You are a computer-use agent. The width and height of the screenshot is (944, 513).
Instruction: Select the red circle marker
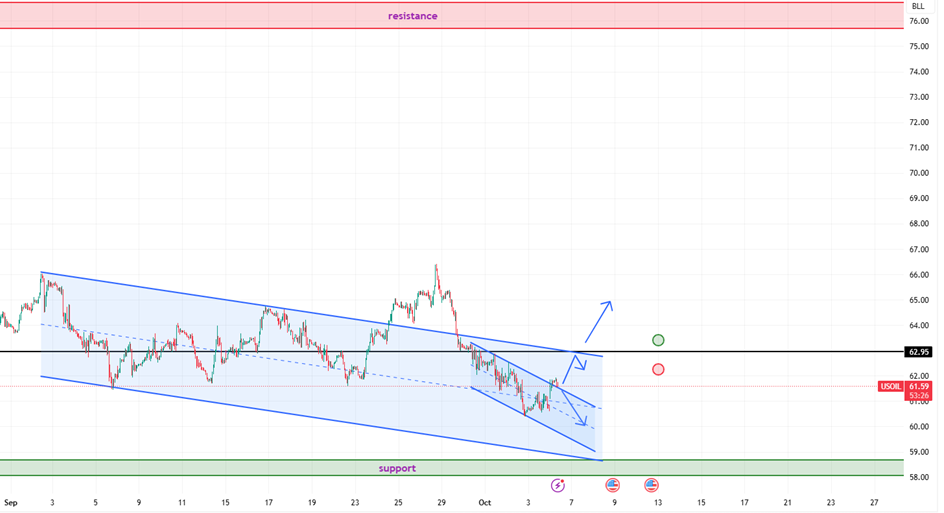[x=658, y=369]
